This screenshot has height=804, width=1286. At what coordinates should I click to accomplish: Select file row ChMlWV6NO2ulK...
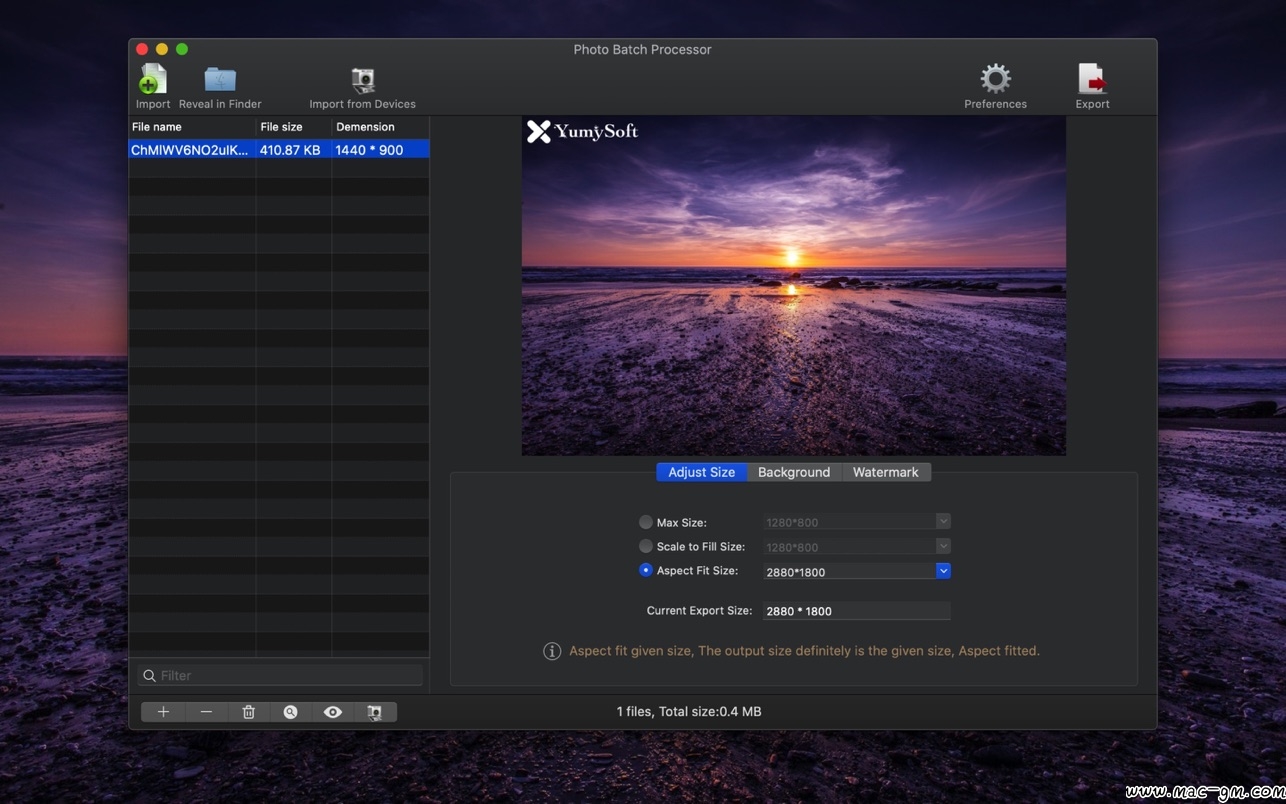(279, 150)
